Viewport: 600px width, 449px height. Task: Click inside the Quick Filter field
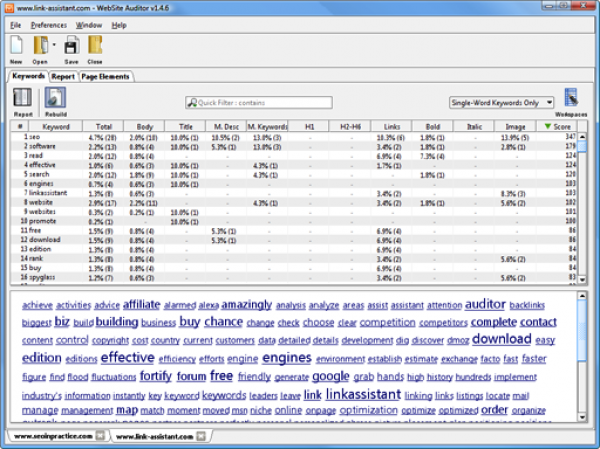[258, 102]
